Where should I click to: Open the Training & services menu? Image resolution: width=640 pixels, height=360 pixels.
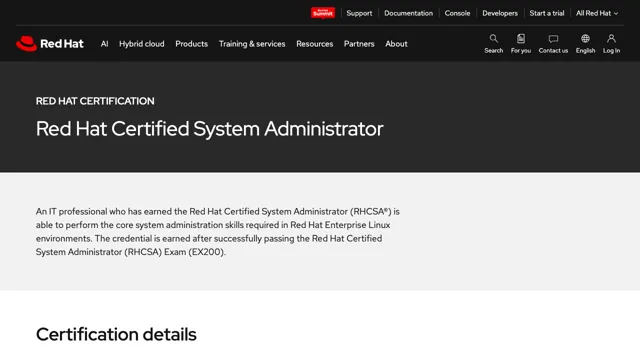(252, 44)
